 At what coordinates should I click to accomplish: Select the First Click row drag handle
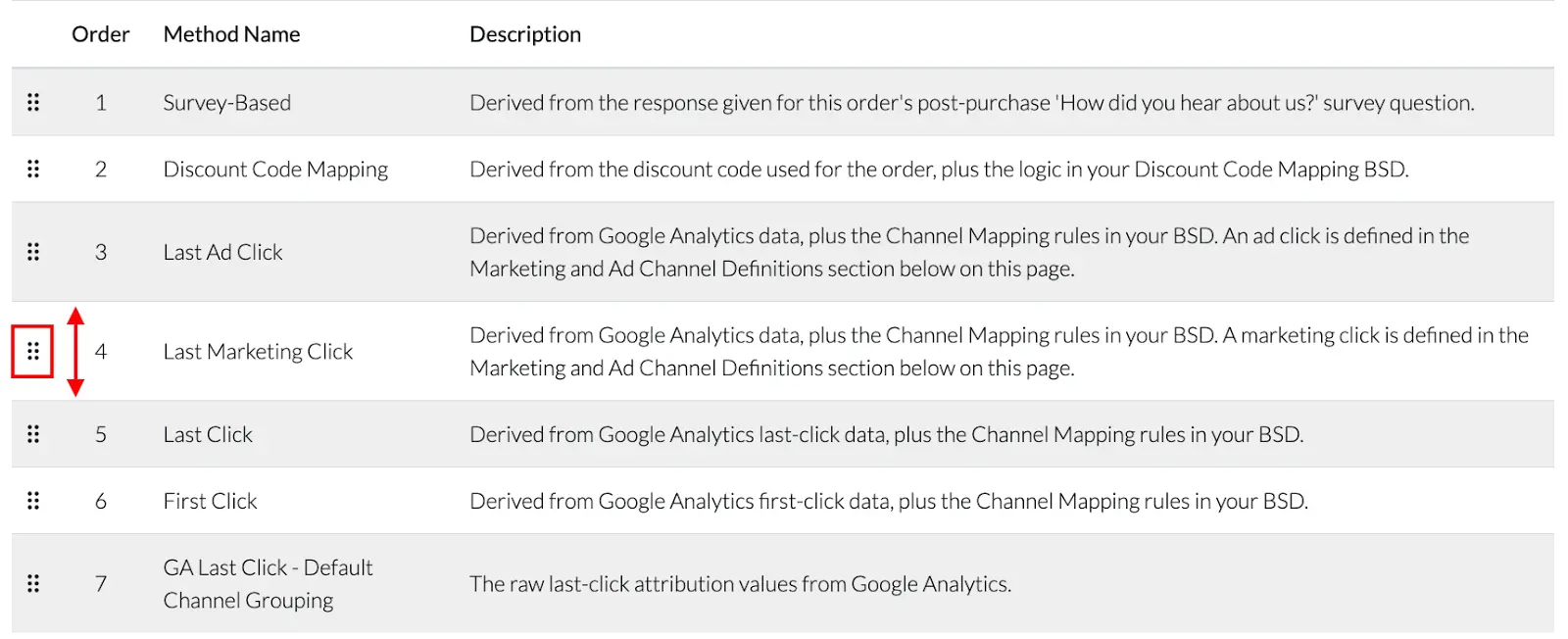point(33,501)
